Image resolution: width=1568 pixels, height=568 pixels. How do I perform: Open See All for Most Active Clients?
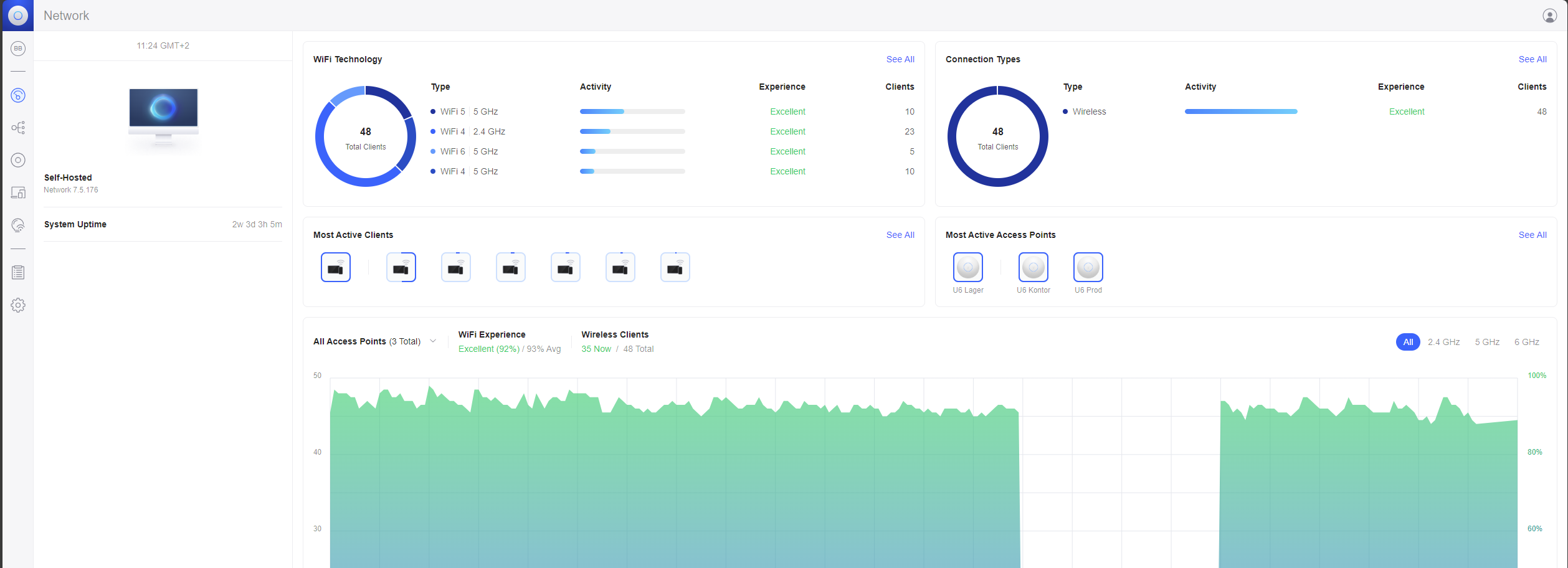pos(900,235)
